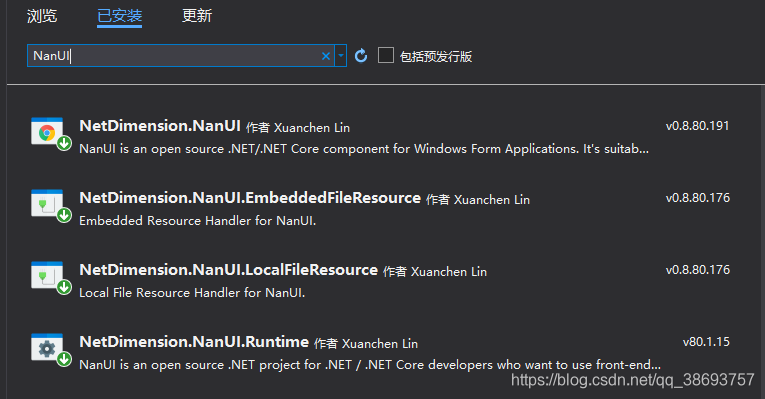765x399 pixels.
Task: Click the 'Local File Resource Handler for NanUI.' description
Action: [x=192, y=293]
